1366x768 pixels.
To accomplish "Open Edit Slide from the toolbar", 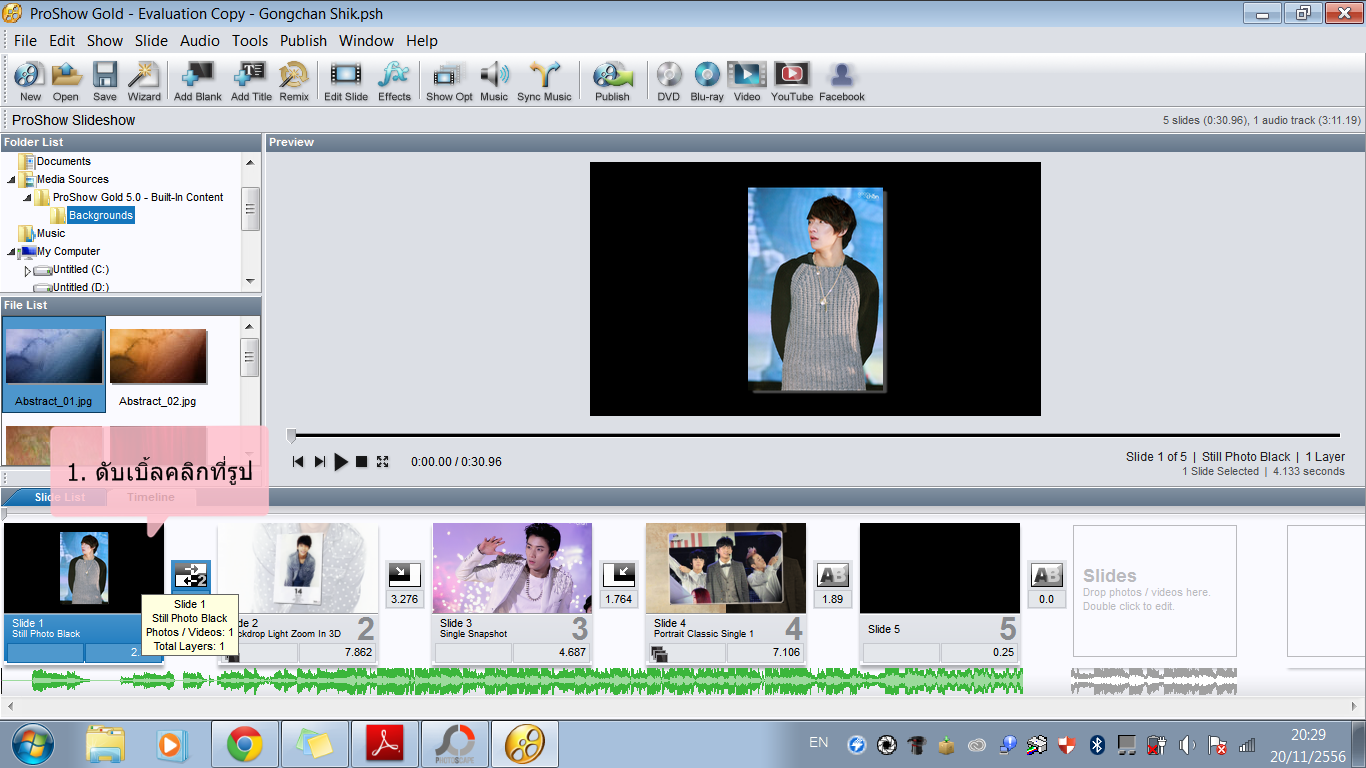I will click(x=346, y=81).
